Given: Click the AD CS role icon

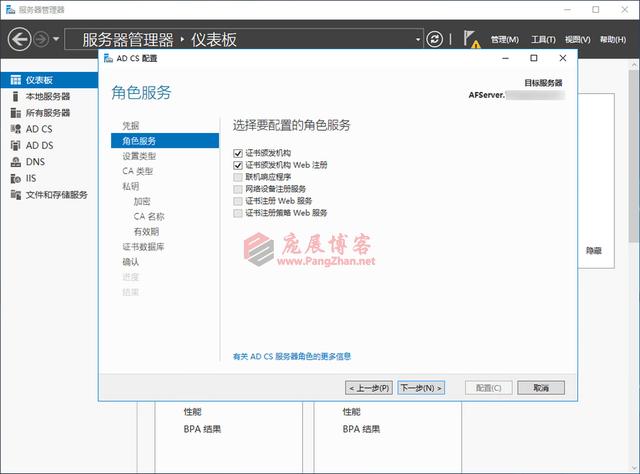Looking at the screenshot, I should pyautogui.click(x=16, y=129).
